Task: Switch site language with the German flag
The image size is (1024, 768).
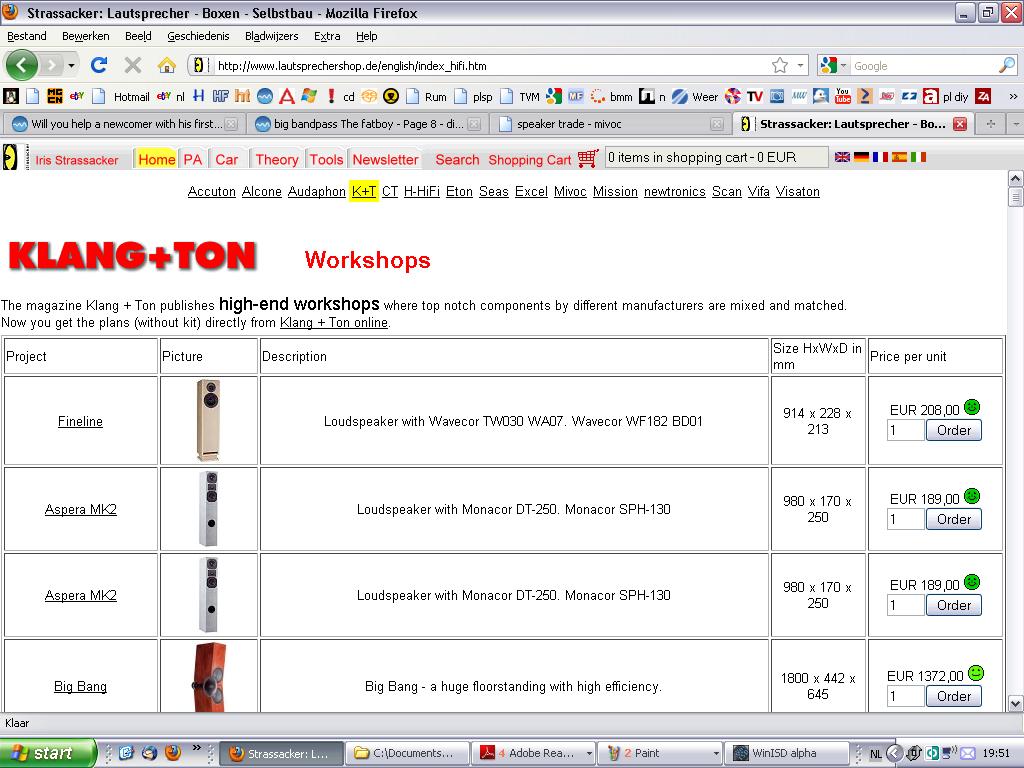Action: tap(861, 157)
